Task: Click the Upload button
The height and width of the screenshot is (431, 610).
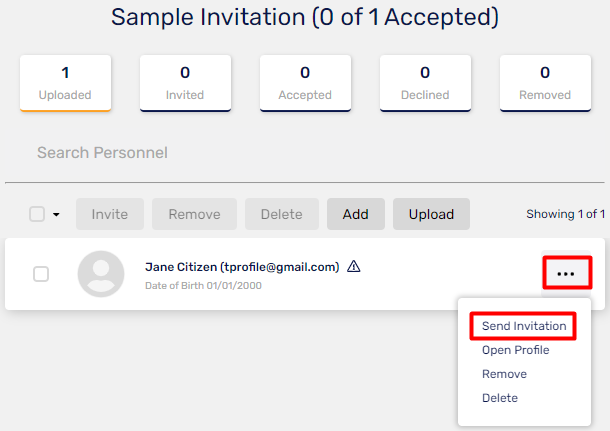Action: [431, 214]
